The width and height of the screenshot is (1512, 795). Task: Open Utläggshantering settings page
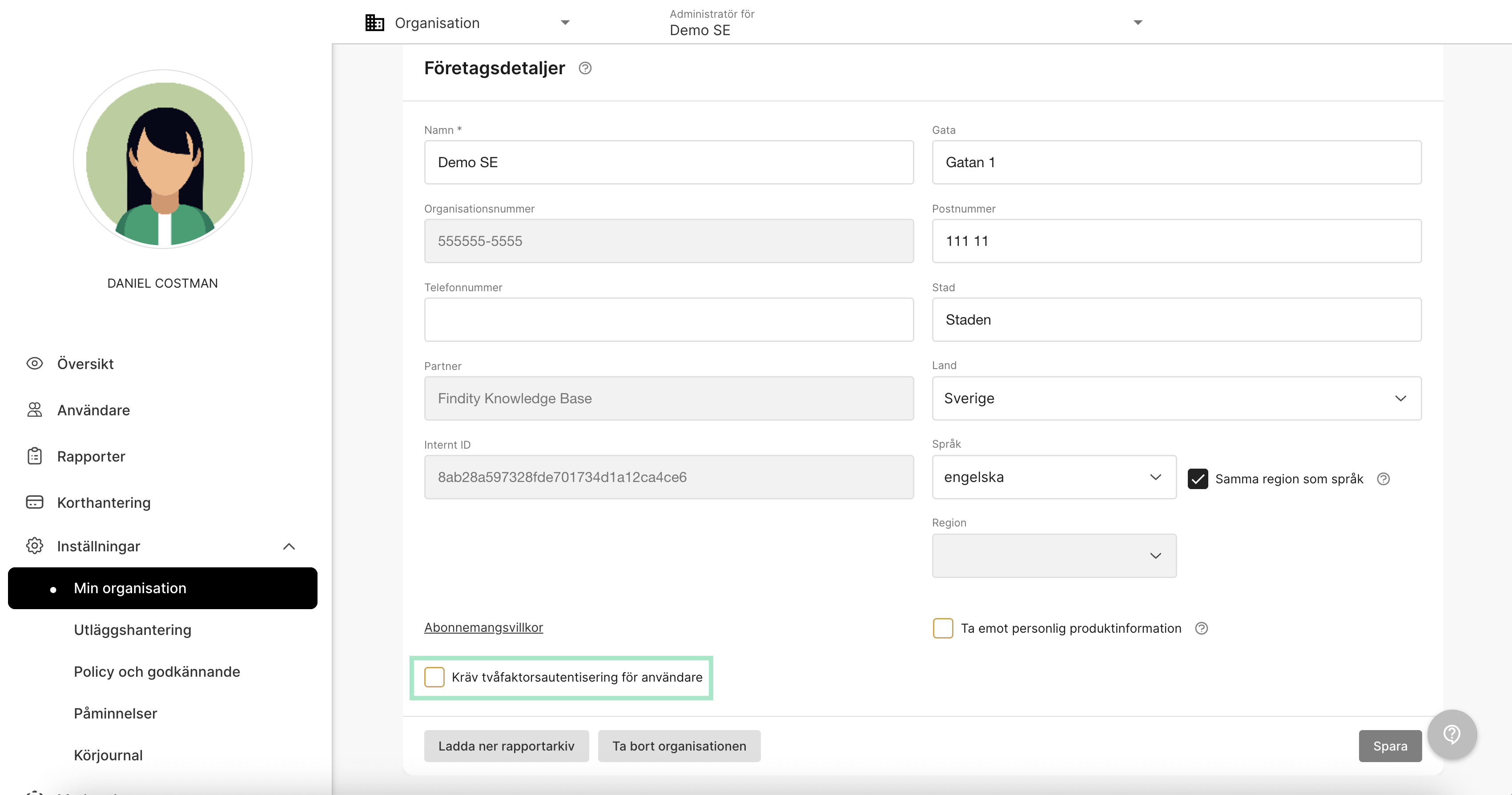(x=133, y=630)
